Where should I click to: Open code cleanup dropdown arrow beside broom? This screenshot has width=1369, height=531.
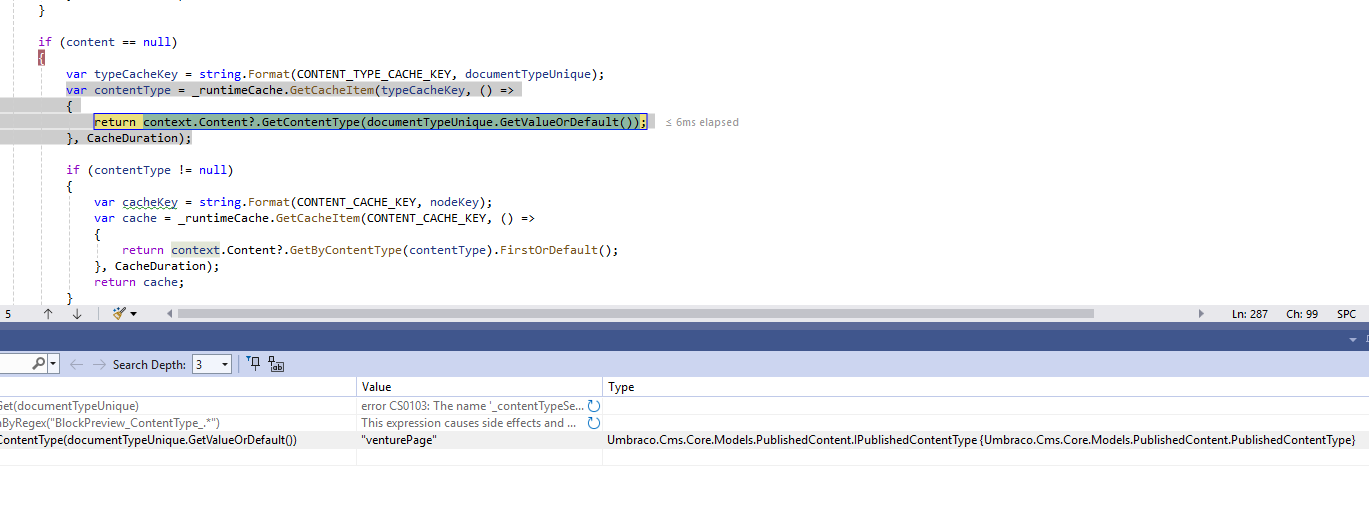(134, 314)
